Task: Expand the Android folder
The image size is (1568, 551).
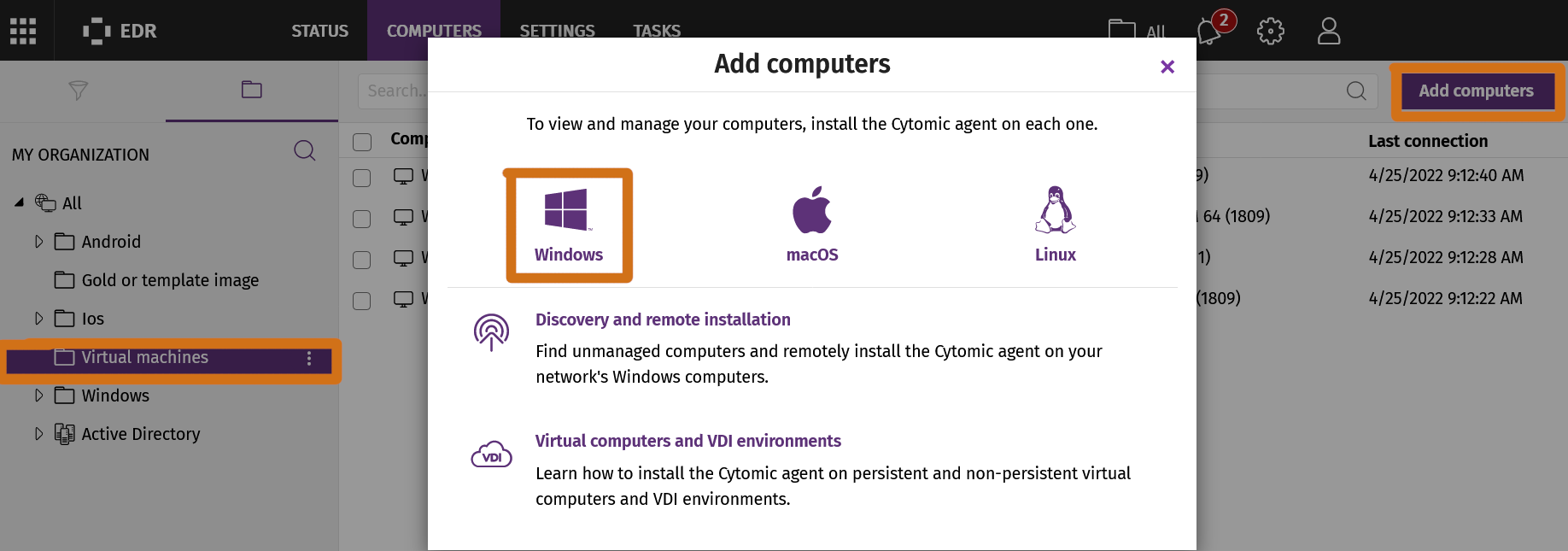Action: click(x=38, y=242)
